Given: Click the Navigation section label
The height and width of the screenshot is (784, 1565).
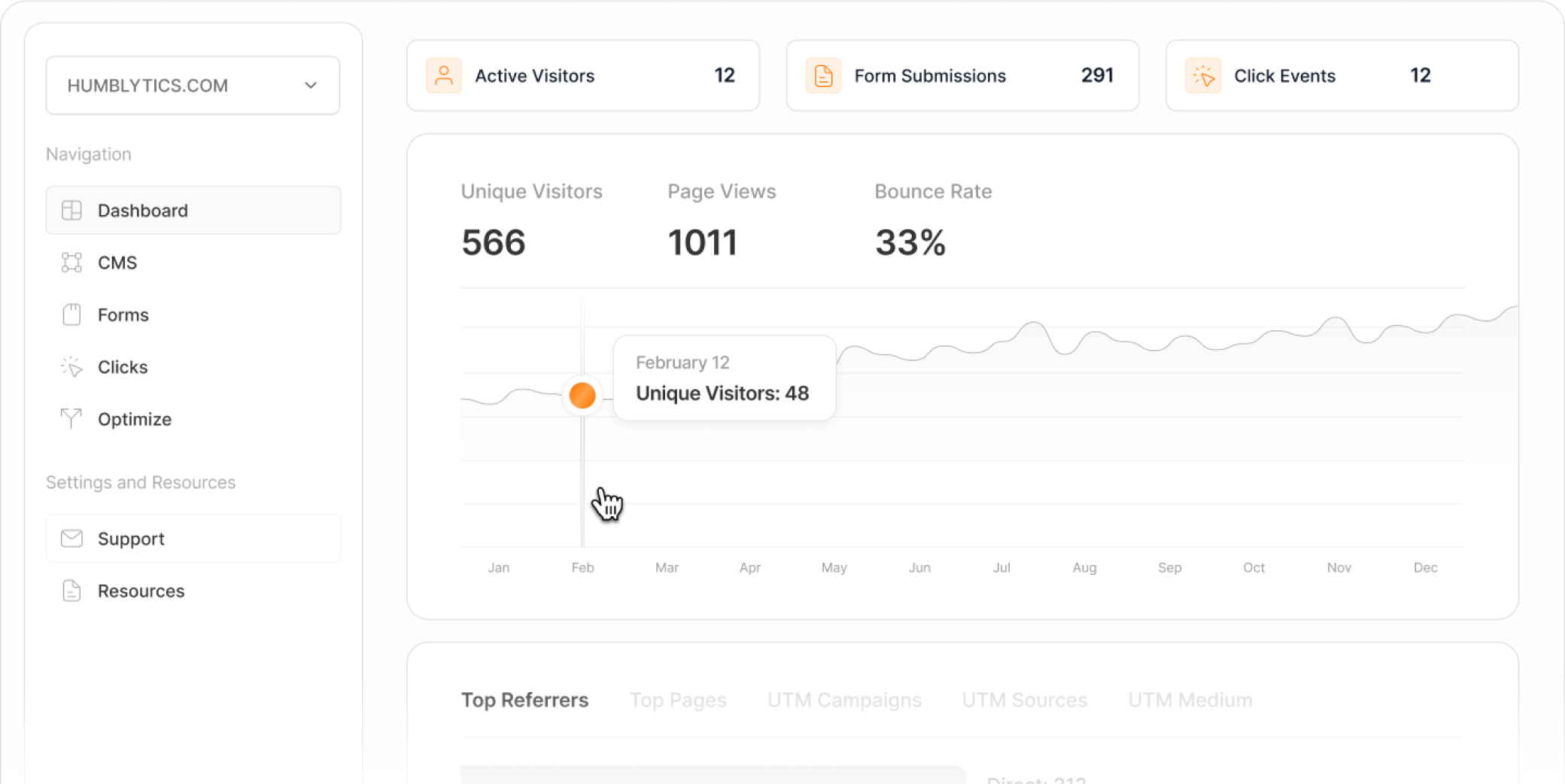Looking at the screenshot, I should tap(88, 153).
